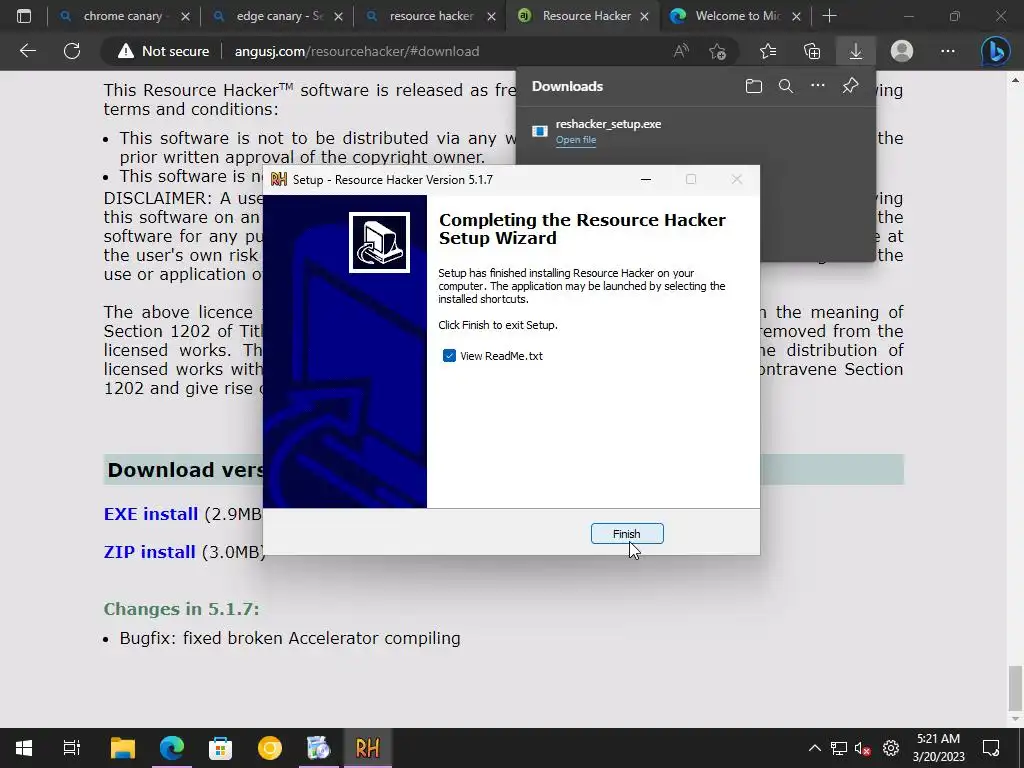Open File Explorer from the taskbar
1024x768 pixels.
pos(122,748)
